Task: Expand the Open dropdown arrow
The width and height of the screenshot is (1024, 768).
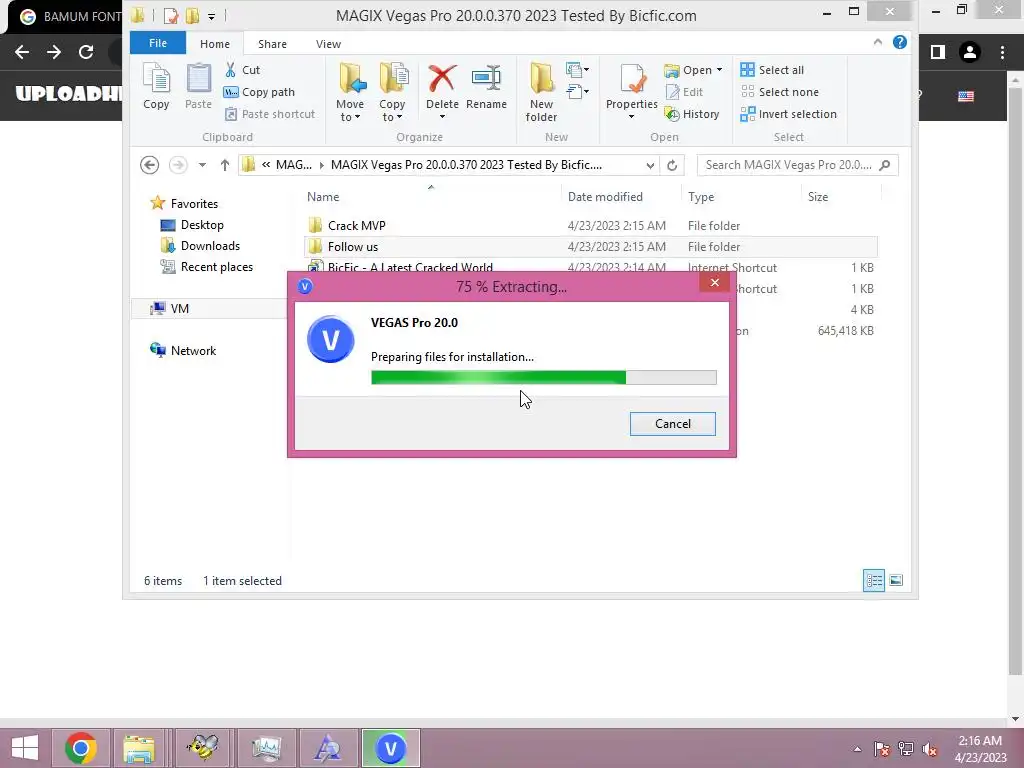Action: pyautogui.click(x=720, y=70)
